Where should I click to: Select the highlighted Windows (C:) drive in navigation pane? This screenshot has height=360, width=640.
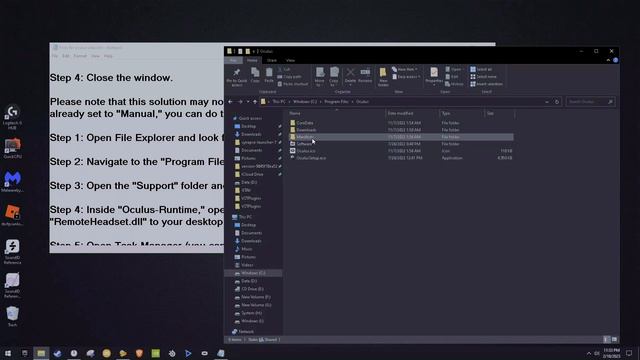tap(253, 273)
